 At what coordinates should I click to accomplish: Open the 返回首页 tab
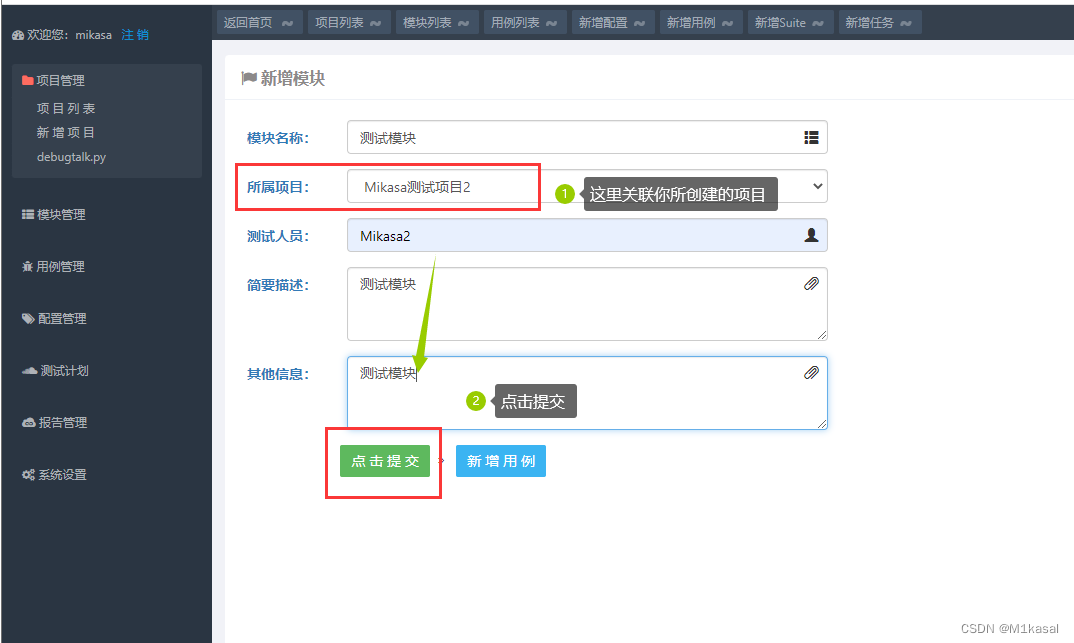260,23
